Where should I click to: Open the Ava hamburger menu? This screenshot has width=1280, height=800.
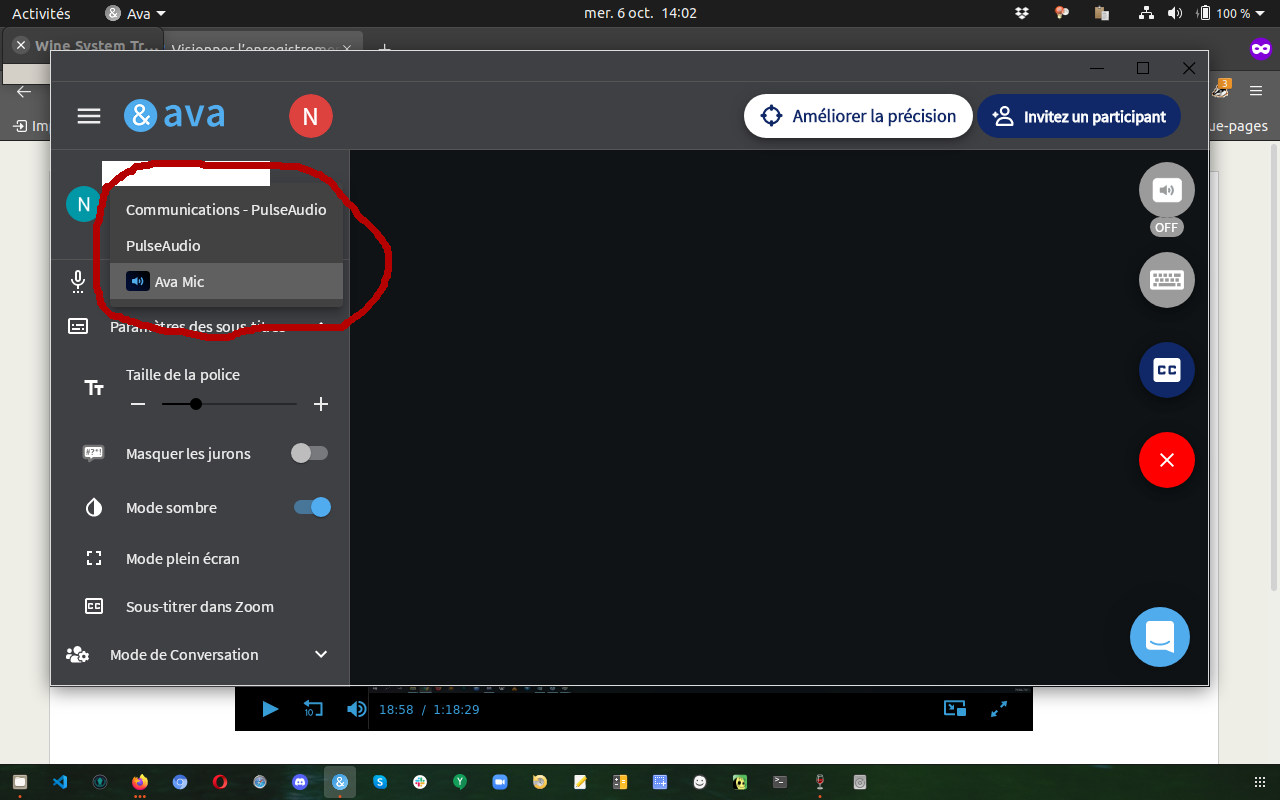point(89,116)
